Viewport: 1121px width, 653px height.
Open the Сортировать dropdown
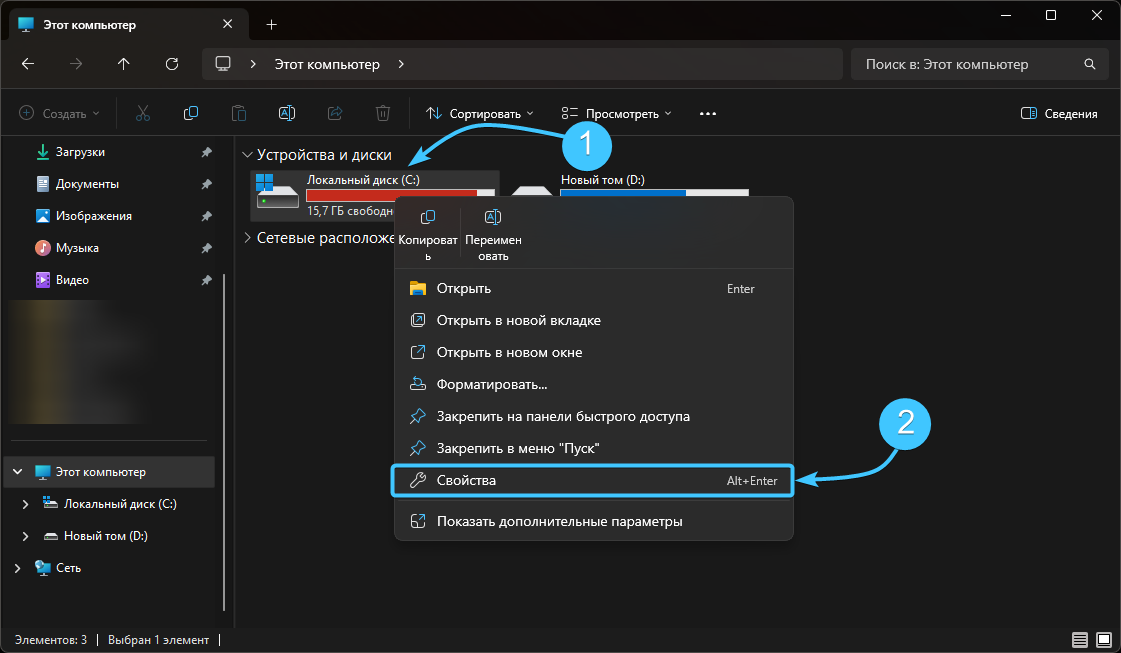(x=480, y=113)
